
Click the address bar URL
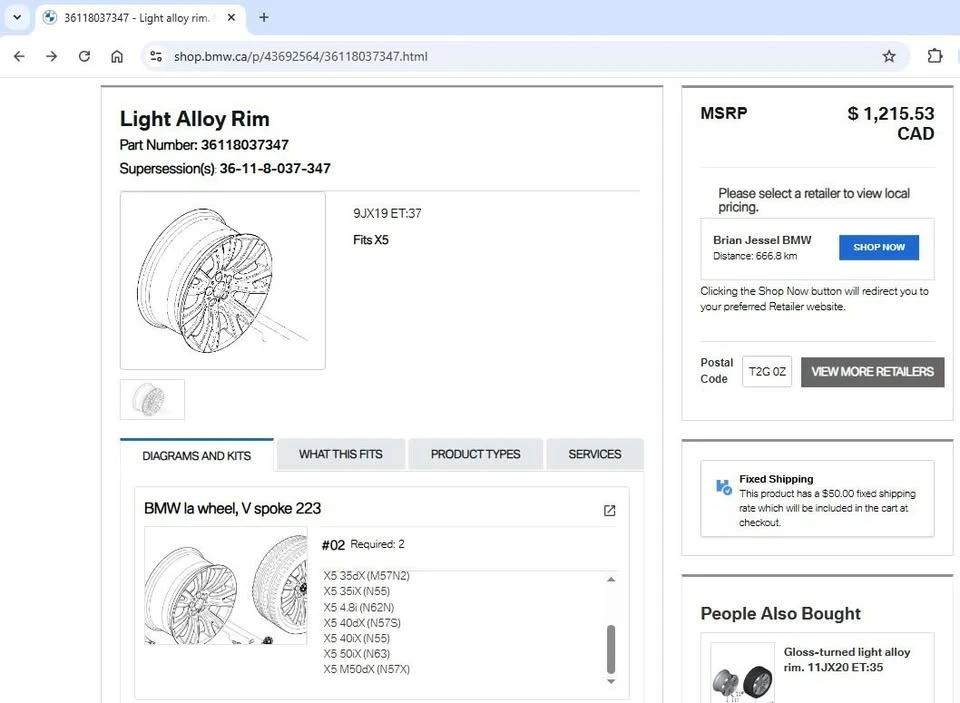tap(301, 56)
